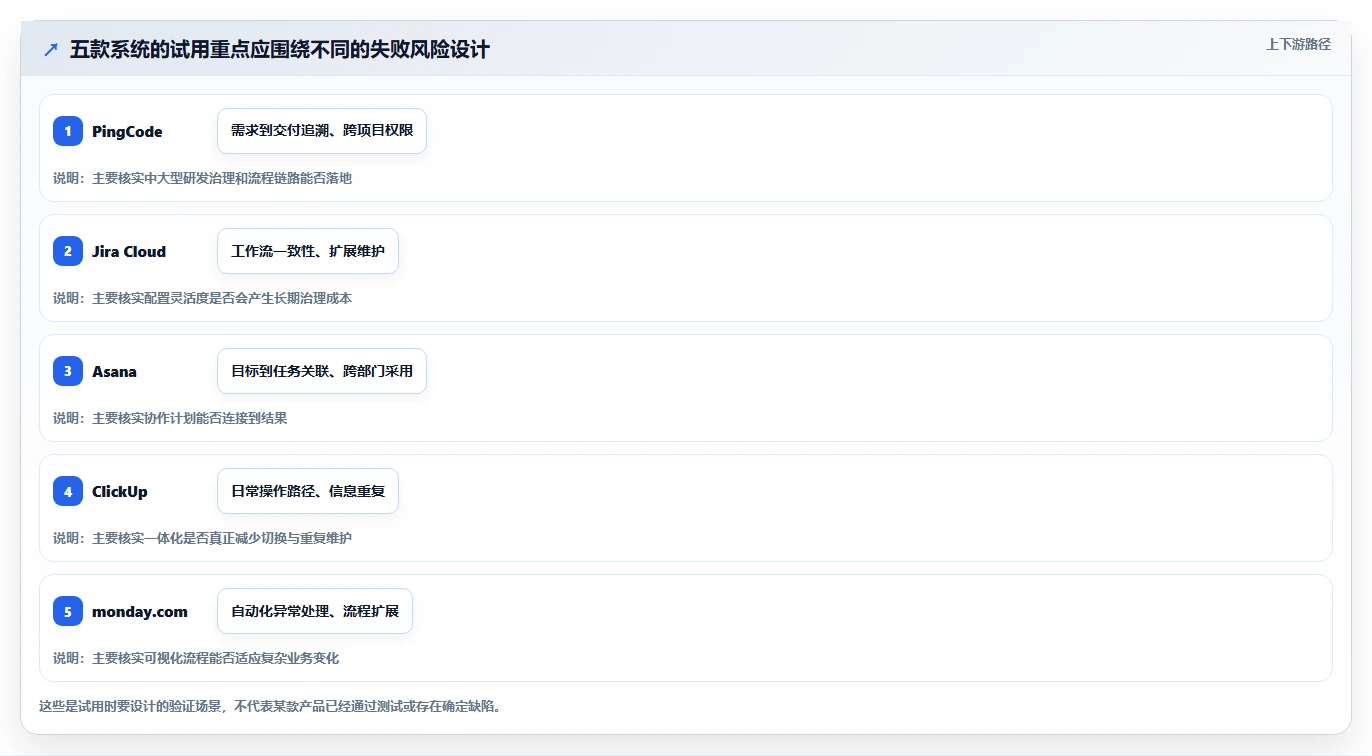This screenshot has width=1372, height=756.
Task: Click the footer disclaimer starting 这些是试用时要设计的验证场景
Action: pyautogui.click(x=270, y=706)
